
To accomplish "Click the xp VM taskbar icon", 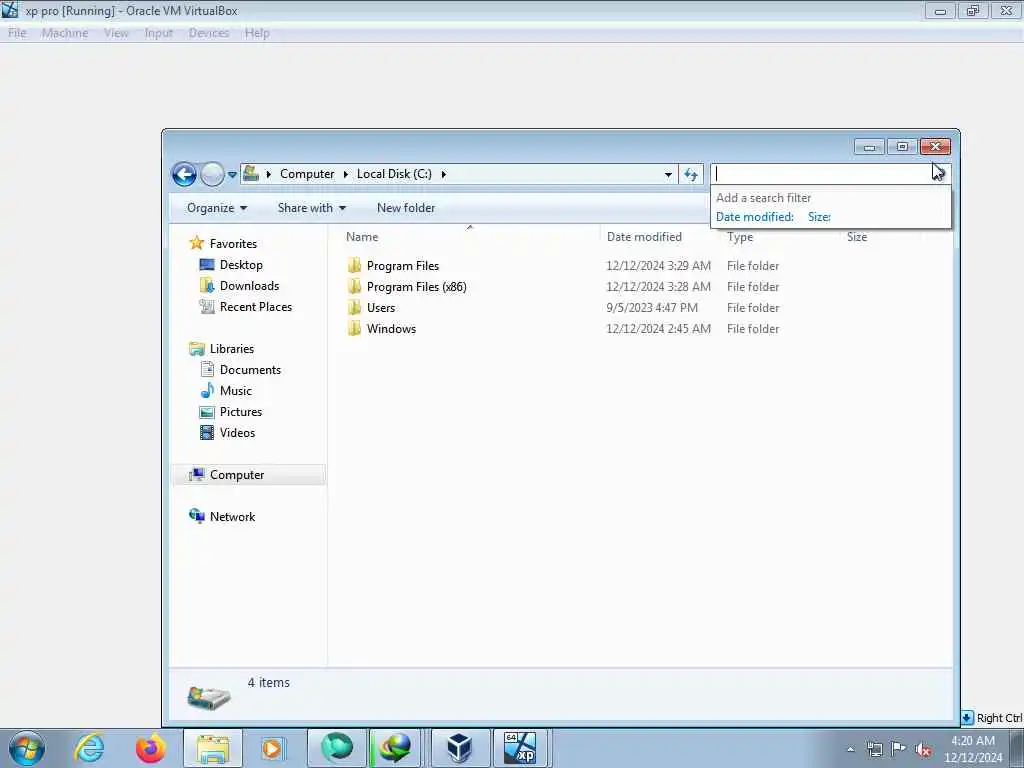I will pyautogui.click(x=520, y=748).
